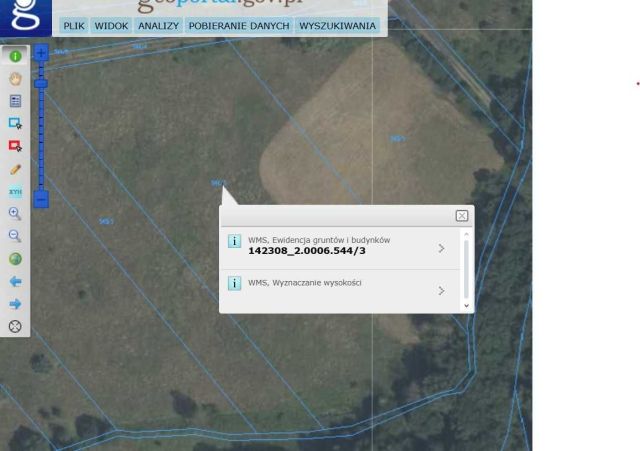
Task: Click zoom slider minus button
Action: (41, 199)
